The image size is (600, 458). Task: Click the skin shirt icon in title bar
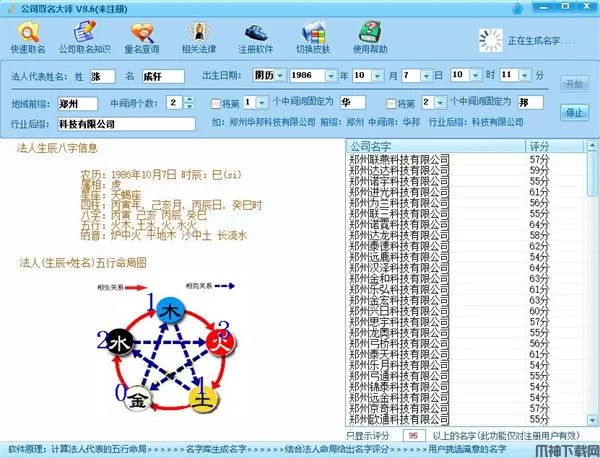(517, 8)
